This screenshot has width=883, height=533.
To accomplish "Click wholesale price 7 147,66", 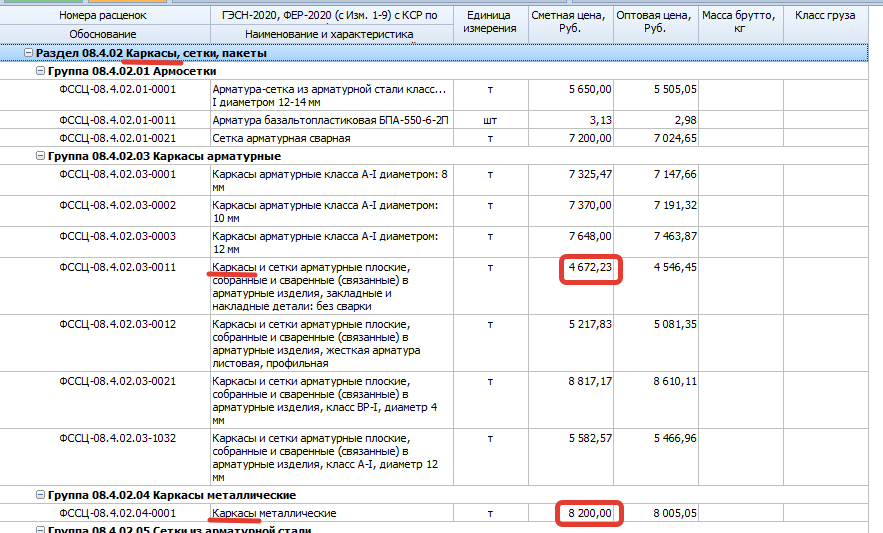I will (x=675, y=174).
